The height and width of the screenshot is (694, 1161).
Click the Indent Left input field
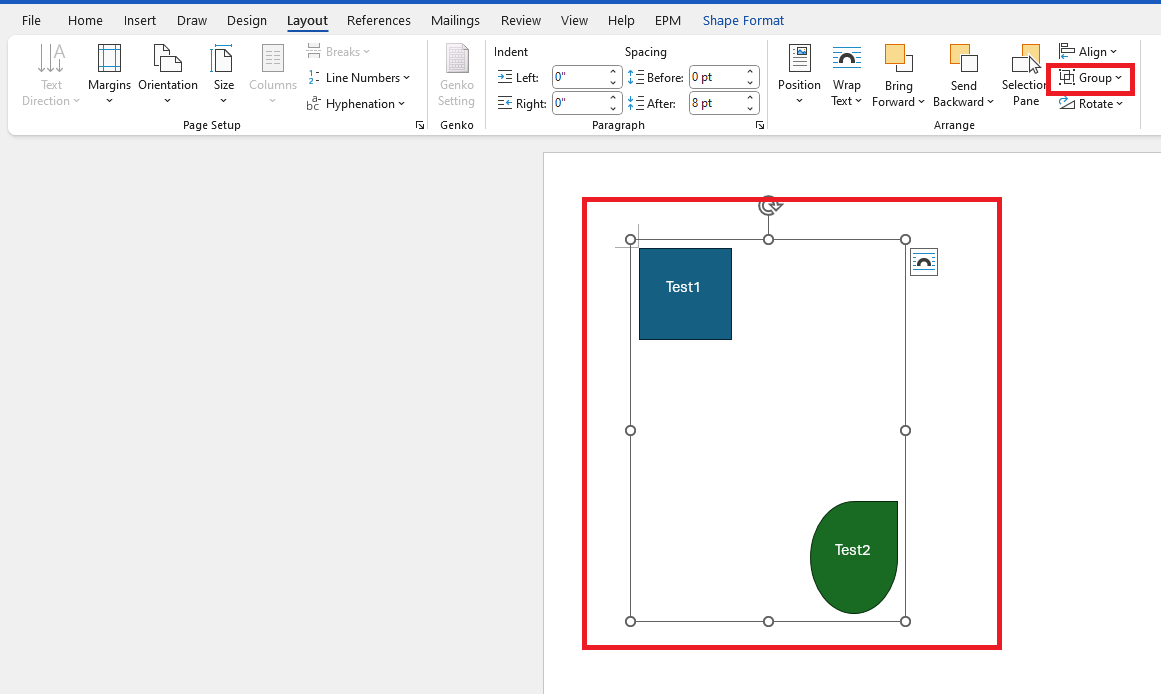pyautogui.click(x=580, y=77)
